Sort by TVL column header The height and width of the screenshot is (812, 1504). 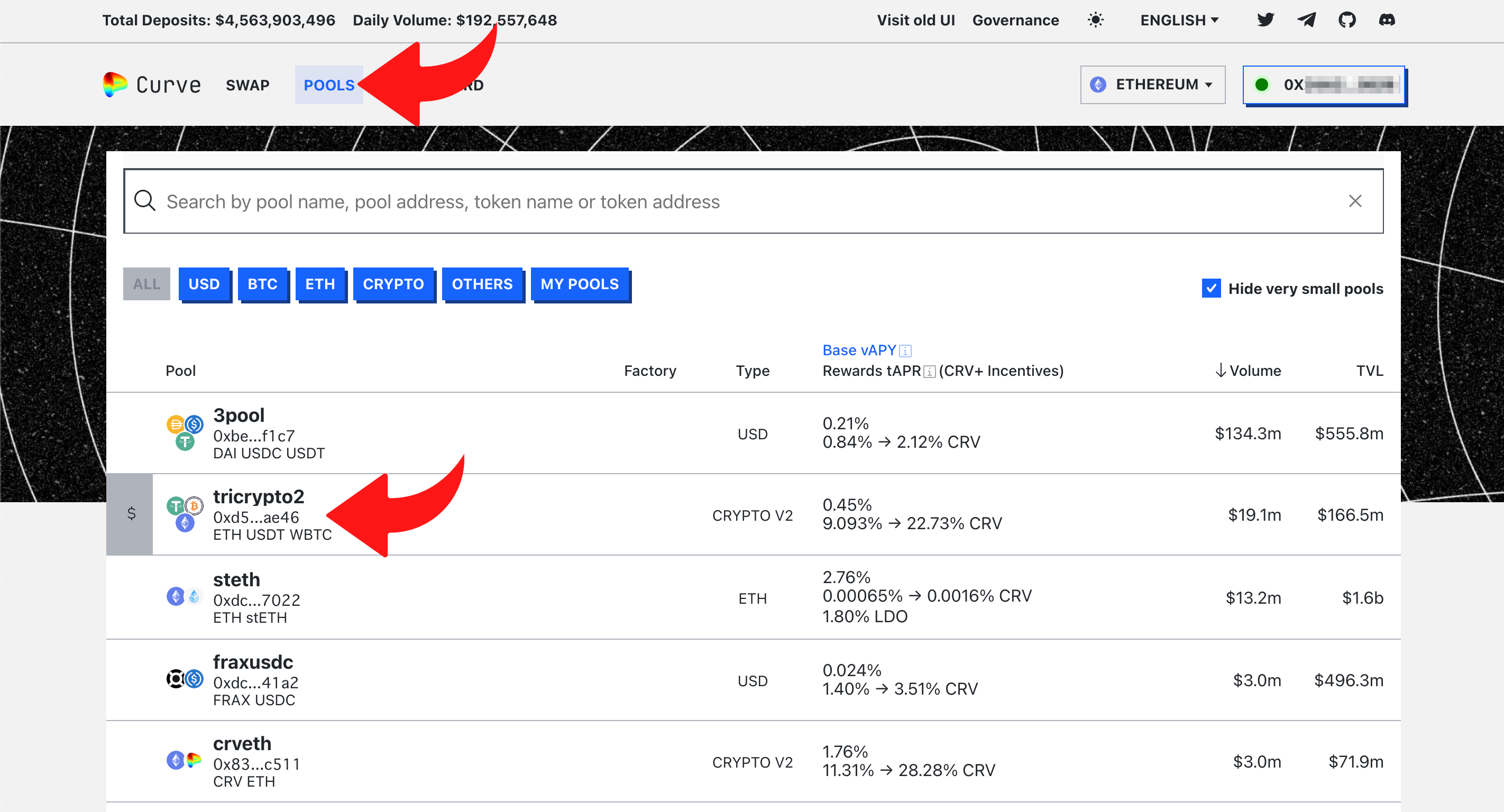[1369, 371]
